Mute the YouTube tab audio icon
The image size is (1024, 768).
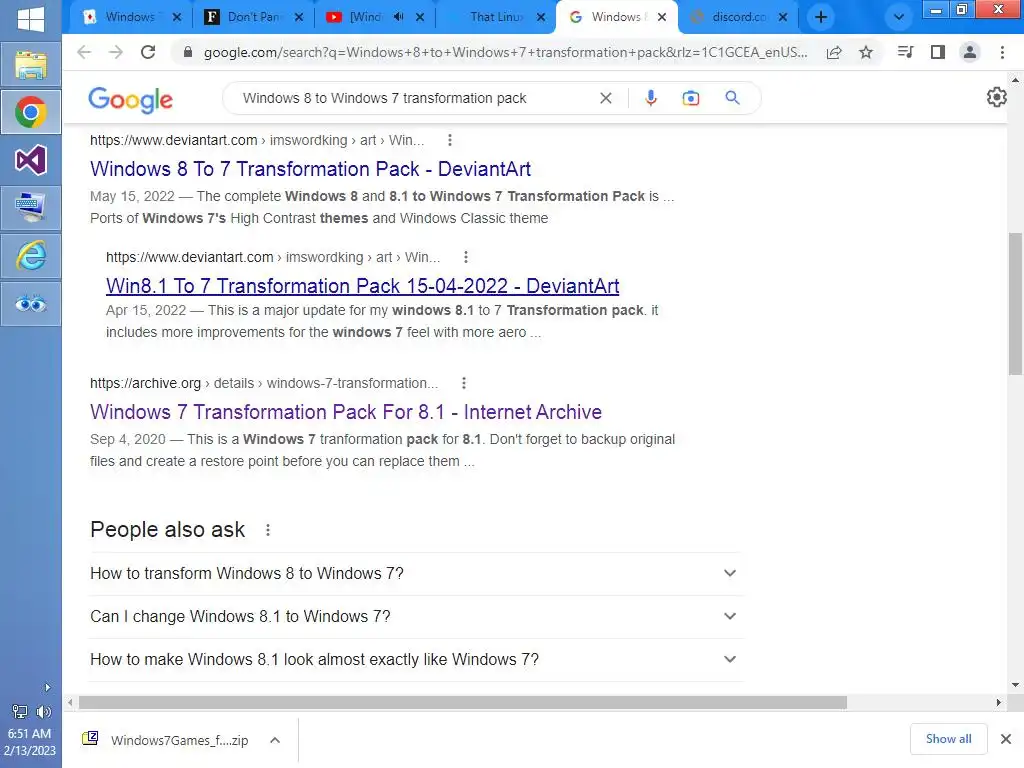398,17
